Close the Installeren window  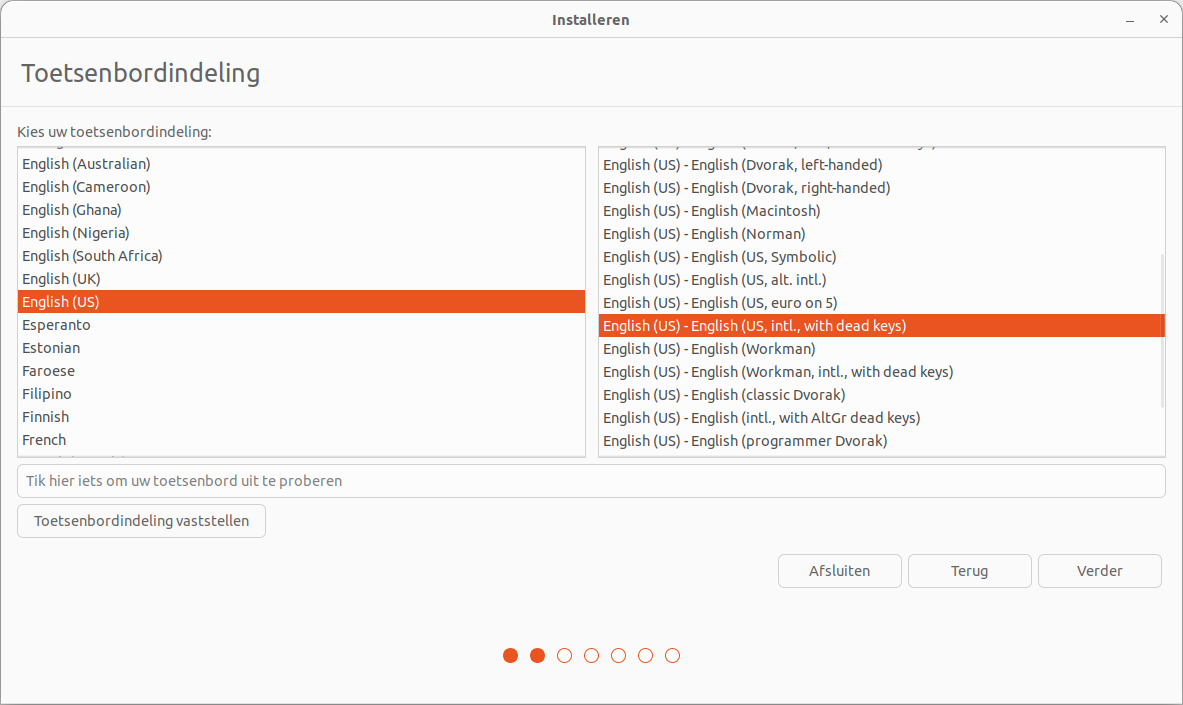pyautogui.click(x=1162, y=19)
